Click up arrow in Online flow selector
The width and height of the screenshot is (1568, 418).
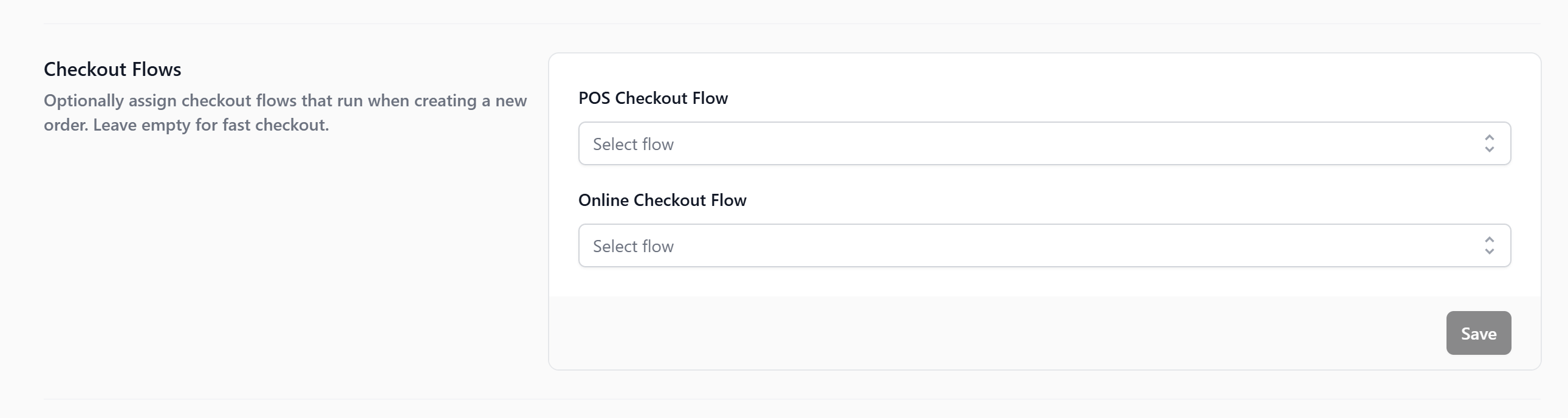(x=1489, y=241)
